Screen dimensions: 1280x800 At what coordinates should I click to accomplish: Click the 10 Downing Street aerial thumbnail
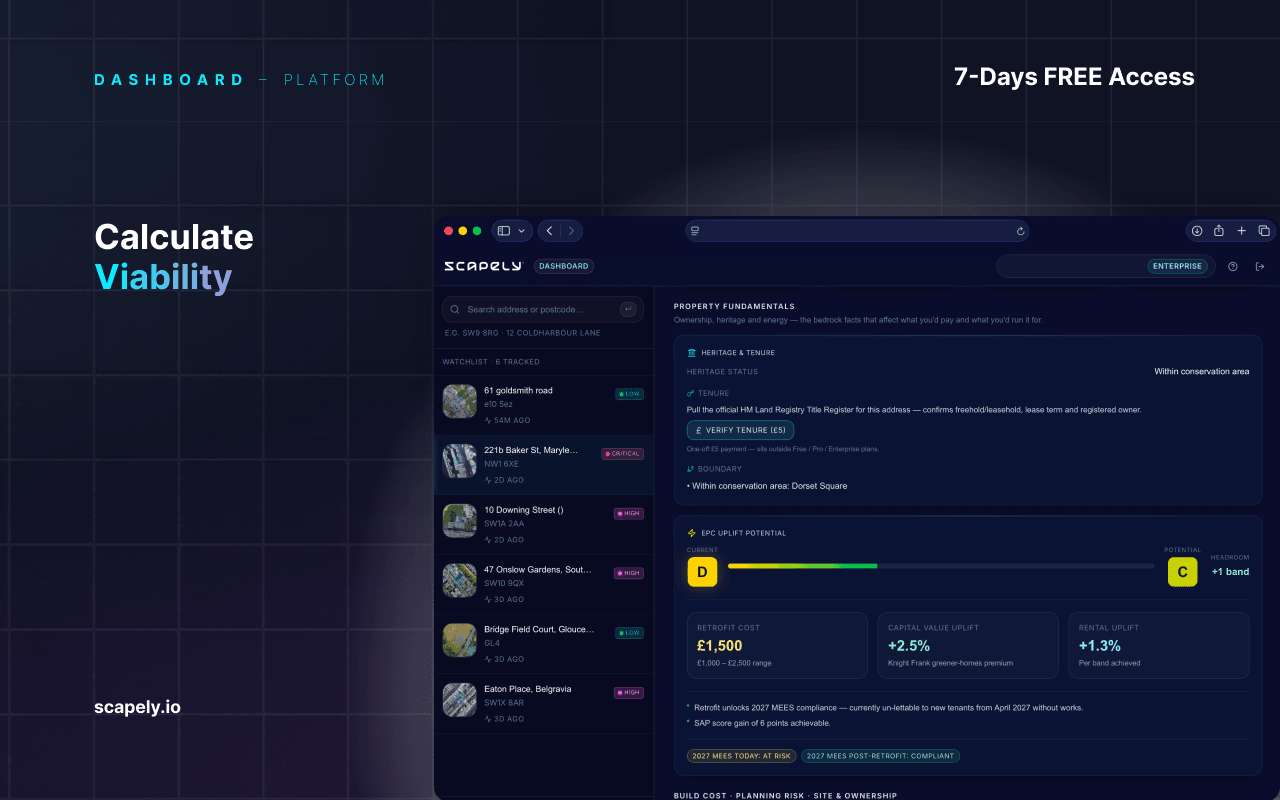click(x=460, y=520)
